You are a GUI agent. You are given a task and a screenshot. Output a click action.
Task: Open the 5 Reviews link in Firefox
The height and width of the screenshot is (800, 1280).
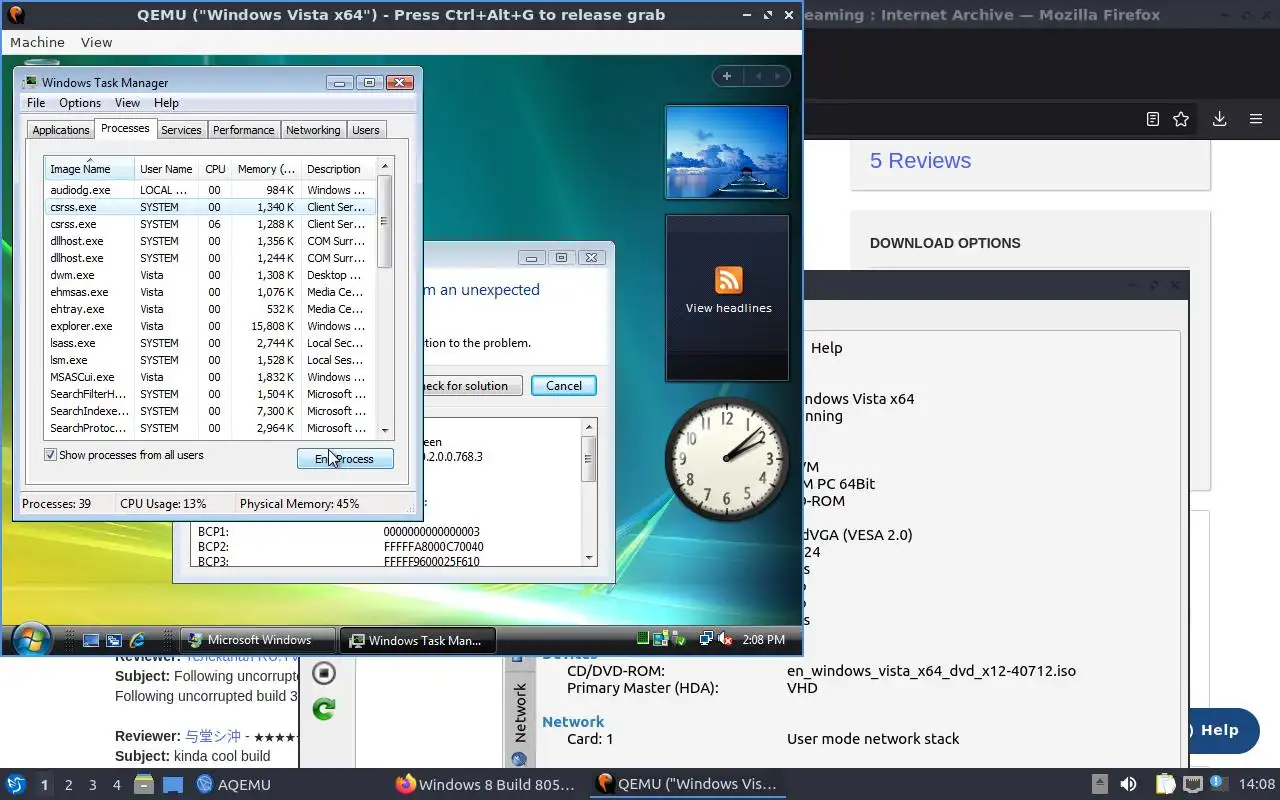click(920, 161)
